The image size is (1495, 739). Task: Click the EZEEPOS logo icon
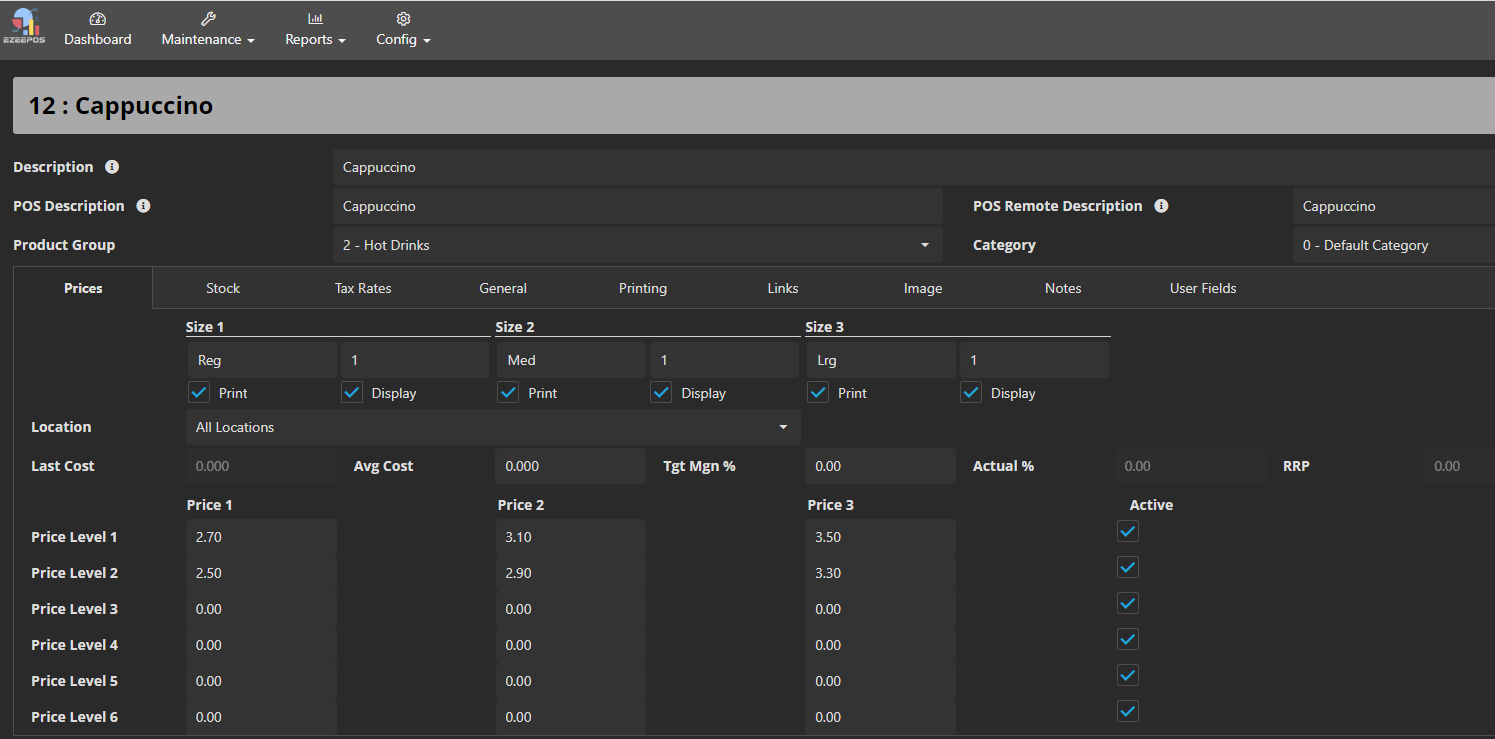[24, 26]
